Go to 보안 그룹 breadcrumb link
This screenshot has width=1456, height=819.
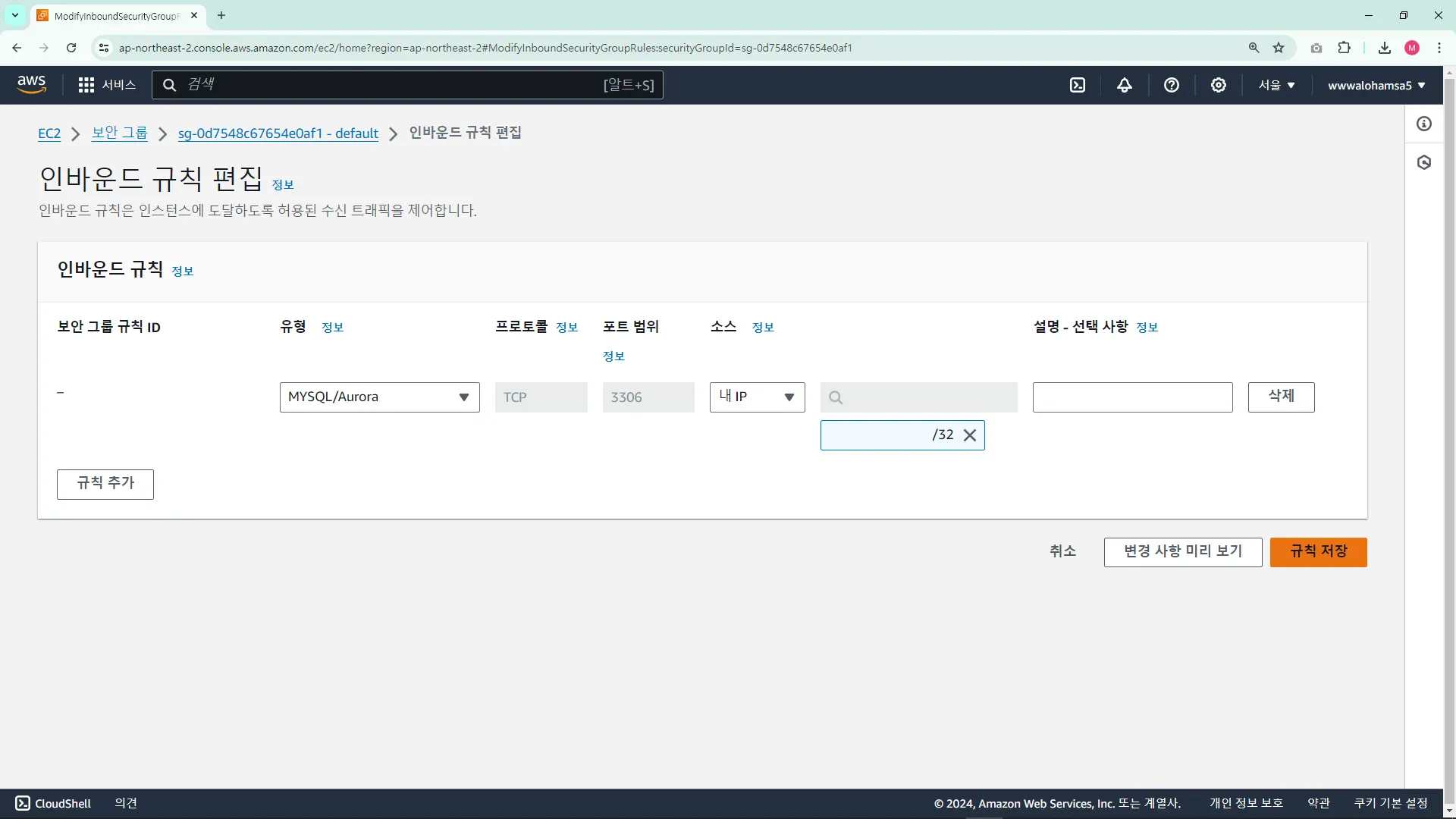(120, 133)
